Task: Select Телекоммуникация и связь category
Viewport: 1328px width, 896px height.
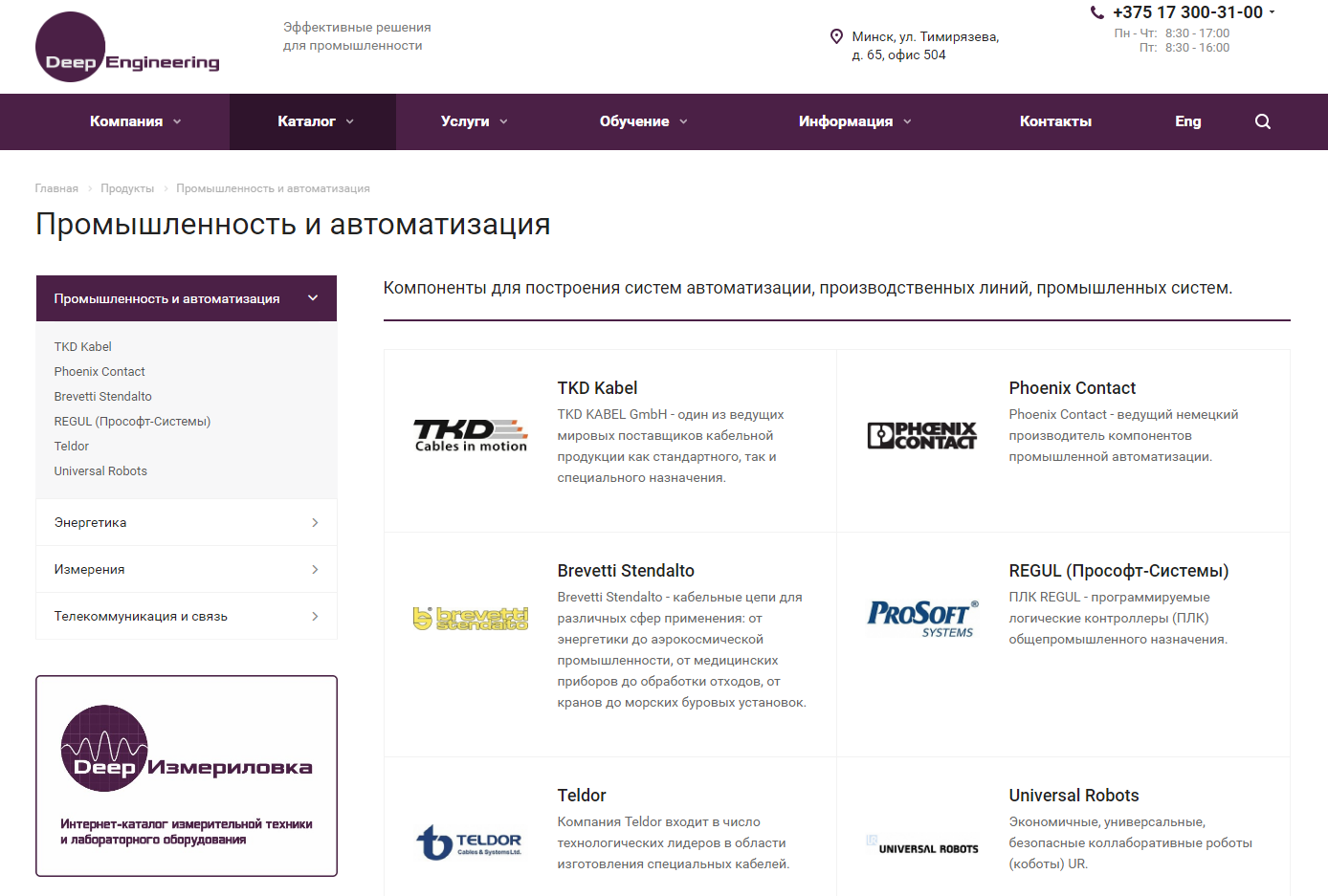Action: point(187,616)
